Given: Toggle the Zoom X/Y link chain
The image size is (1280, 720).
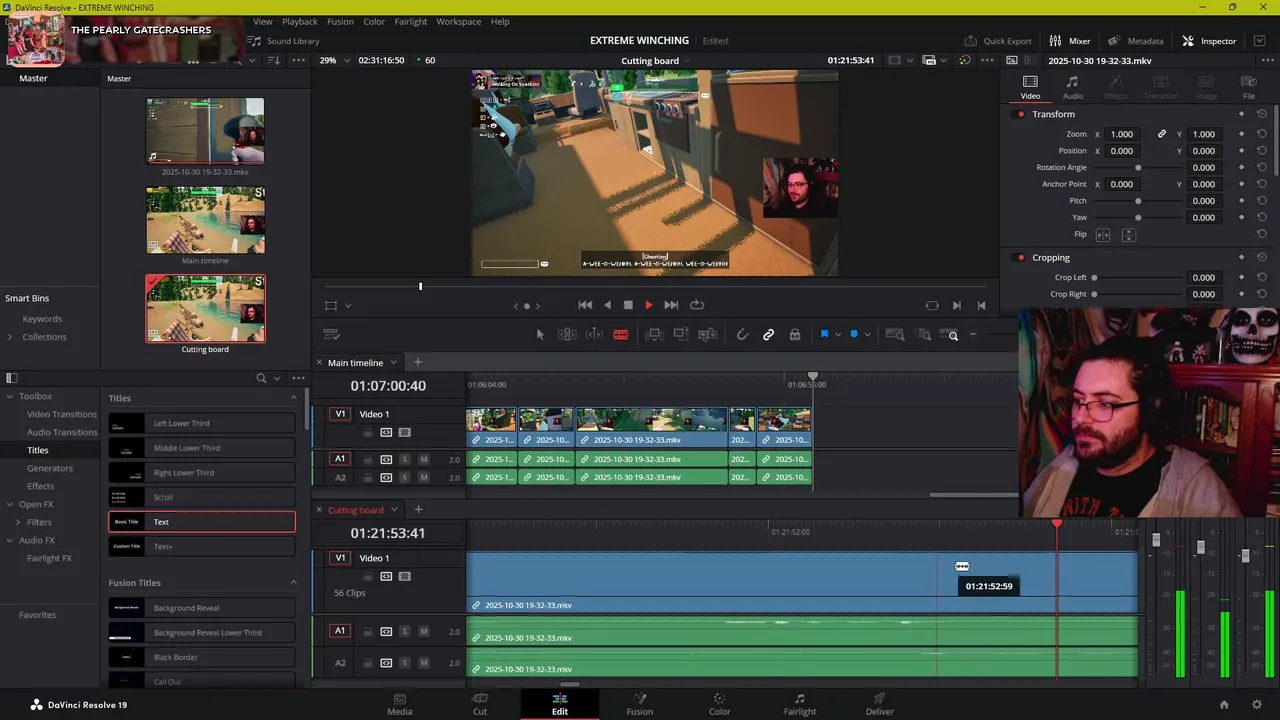Looking at the screenshot, I should (1162, 134).
